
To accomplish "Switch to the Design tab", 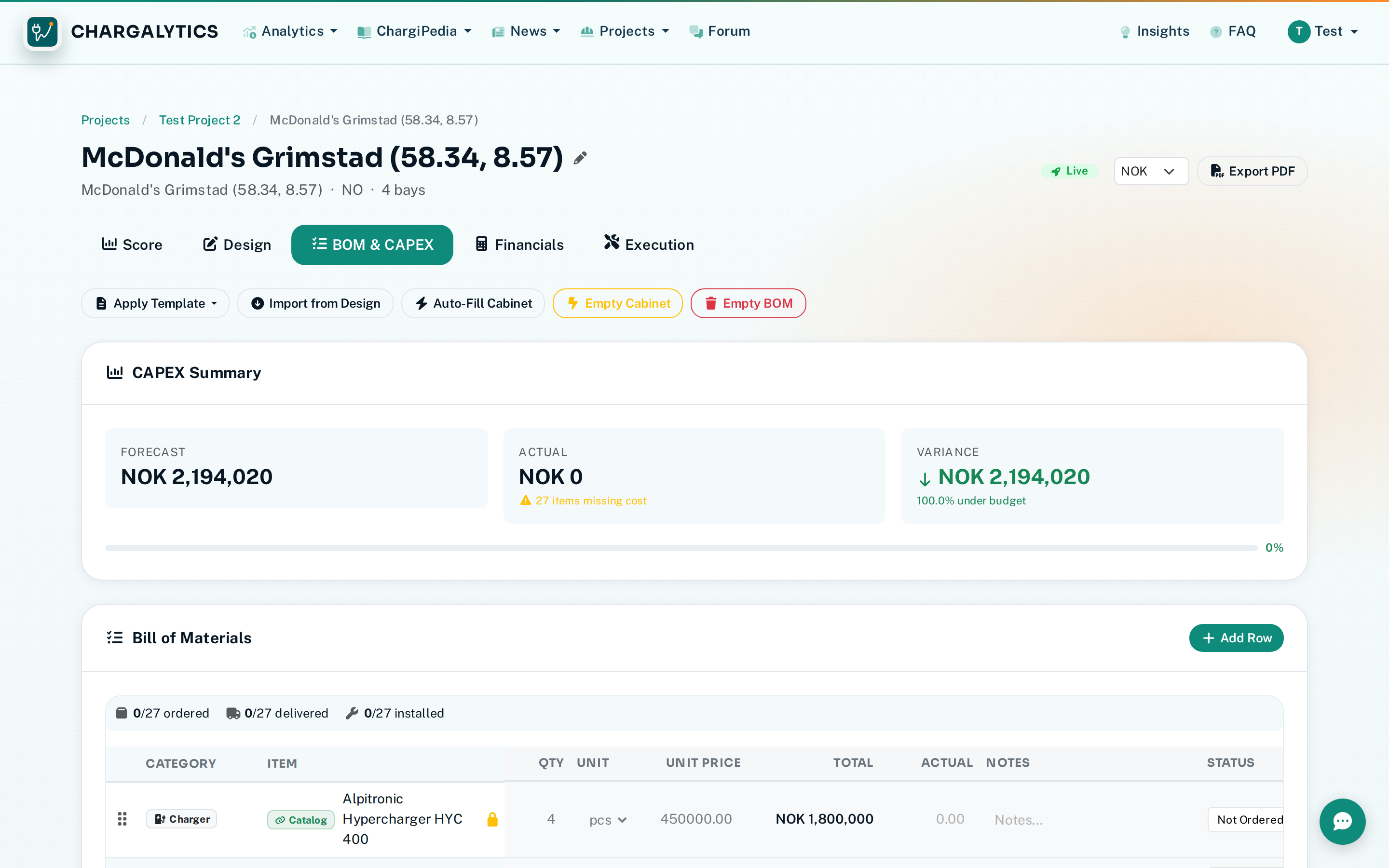I will tap(237, 244).
